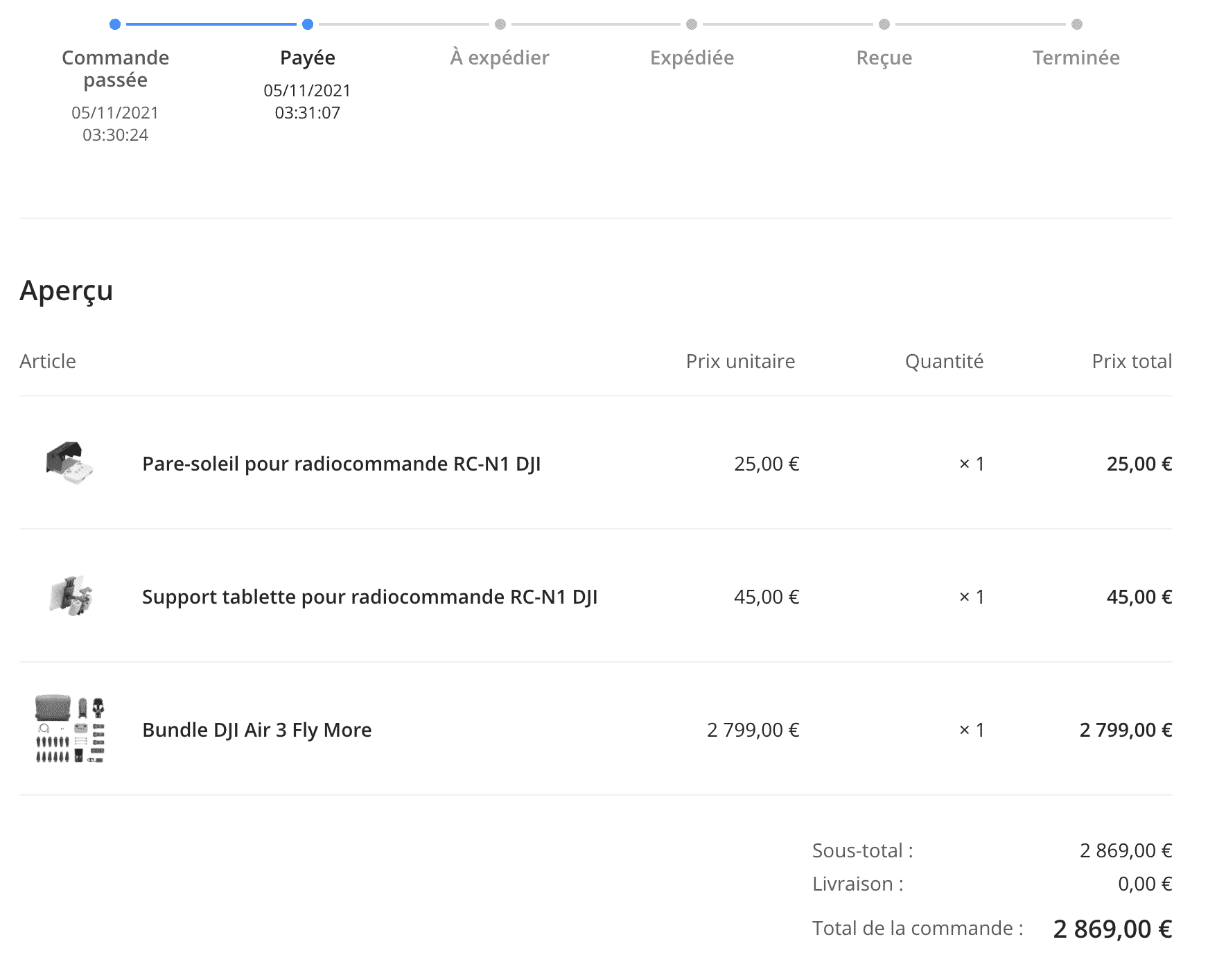Click the Pare-soleil product thumbnail image
Image resolution: width=1217 pixels, height=980 pixels.
click(69, 463)
